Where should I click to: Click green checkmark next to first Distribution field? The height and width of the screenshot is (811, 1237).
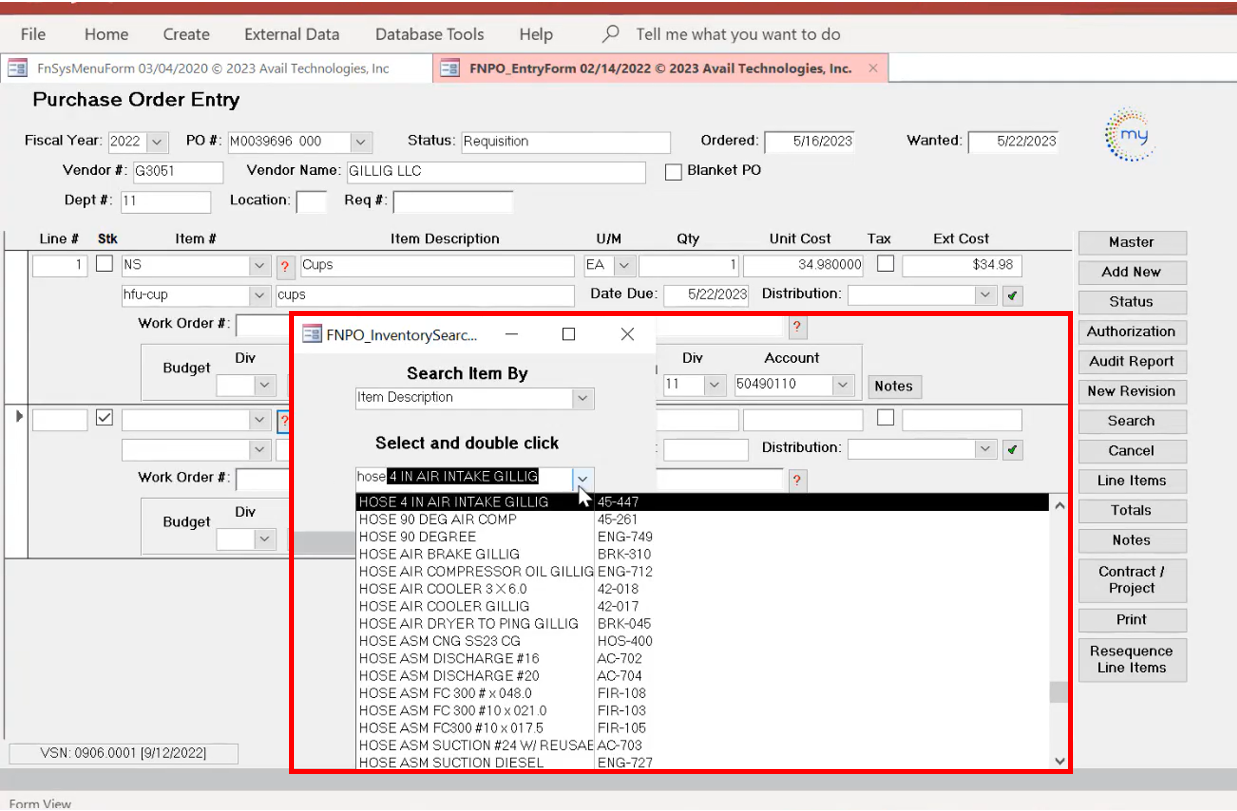coord(1013,296)
